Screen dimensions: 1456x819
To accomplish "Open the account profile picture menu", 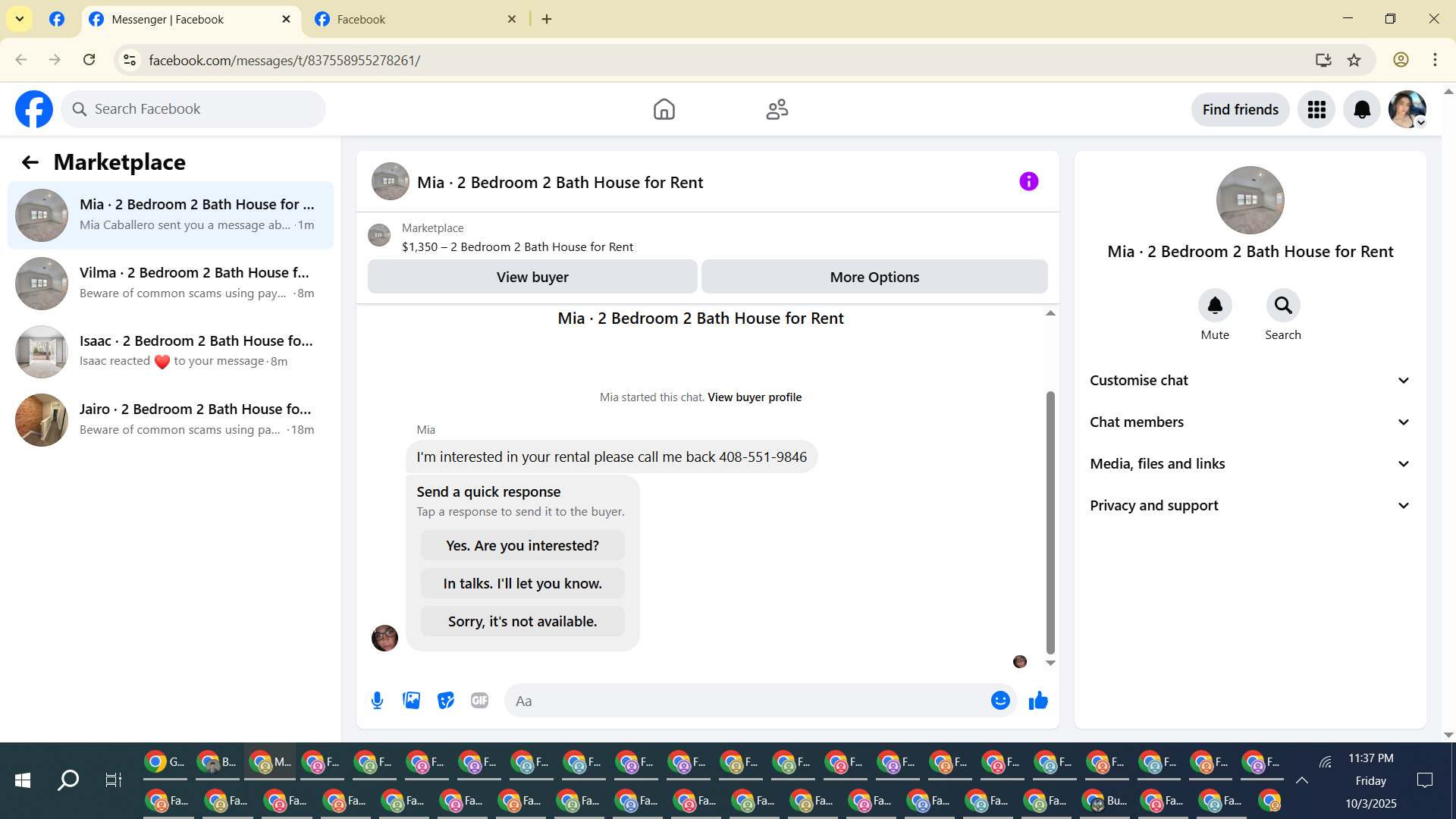I will point(1407,110).
